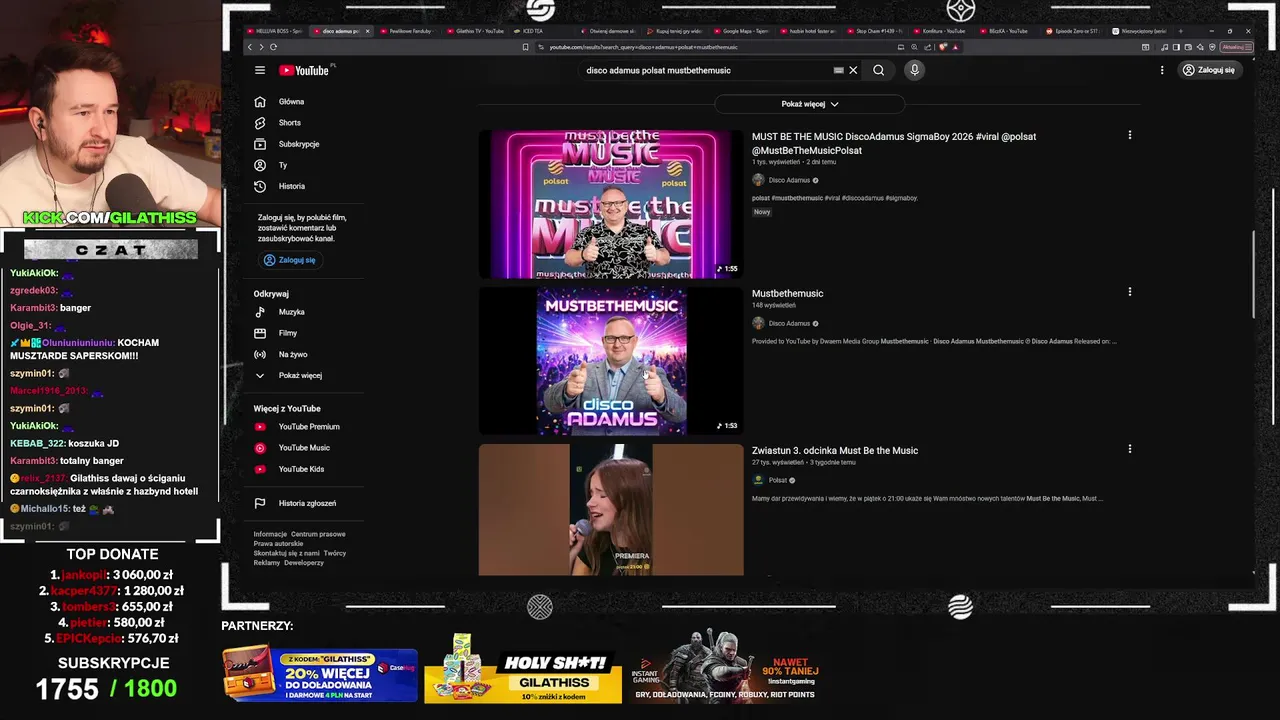Close the active disco adamus tab

(367, 31)
